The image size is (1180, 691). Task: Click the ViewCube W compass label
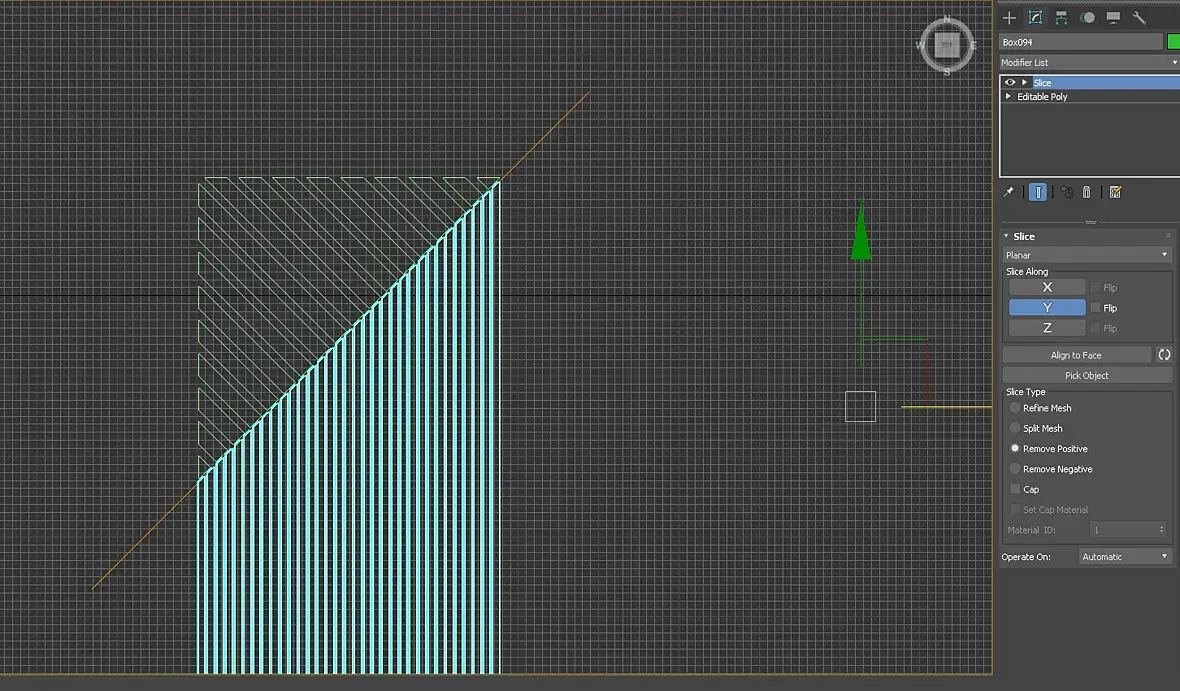pyautogui.click(x=920, y=45)
